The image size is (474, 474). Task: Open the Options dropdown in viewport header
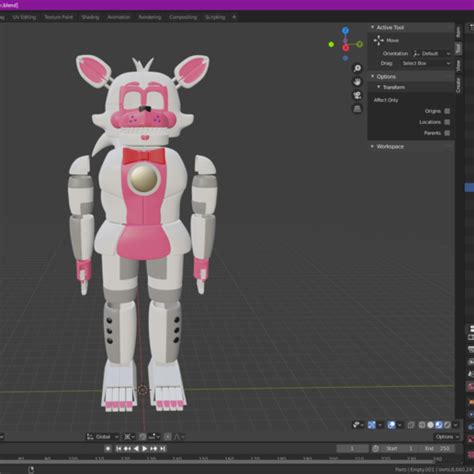[x=447, y=437]
